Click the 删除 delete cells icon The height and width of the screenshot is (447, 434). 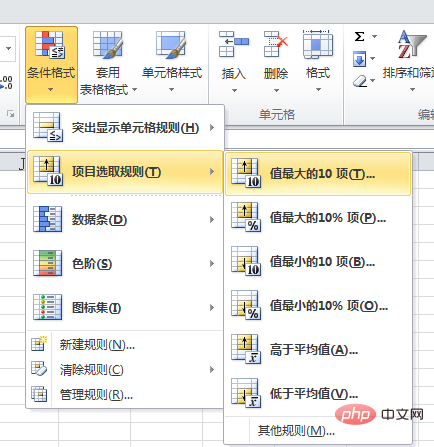tap(276, 44)
